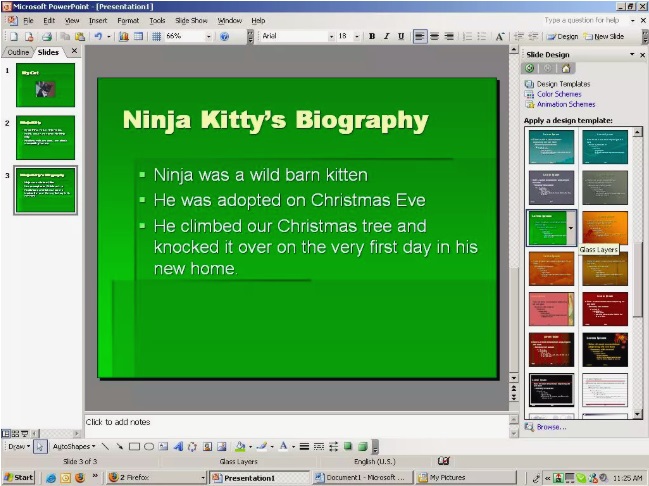Toggle Bold text formatting

[371, 36]
